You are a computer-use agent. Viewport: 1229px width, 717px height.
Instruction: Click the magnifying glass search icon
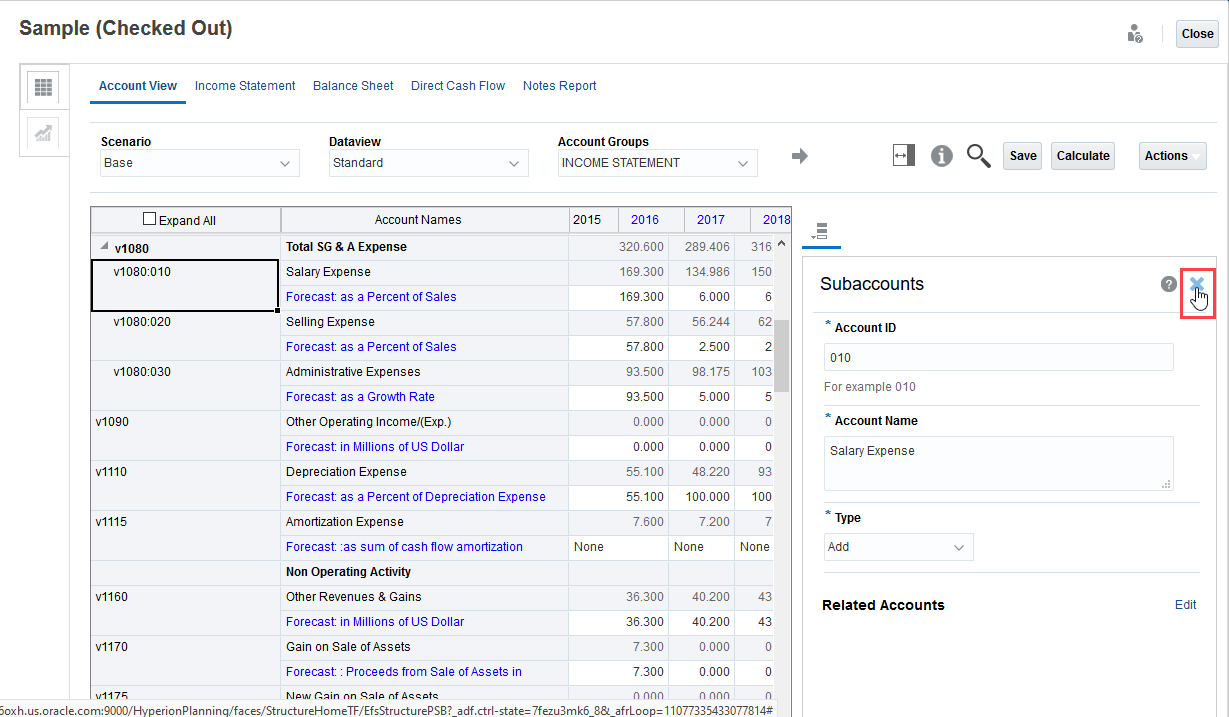978,156
